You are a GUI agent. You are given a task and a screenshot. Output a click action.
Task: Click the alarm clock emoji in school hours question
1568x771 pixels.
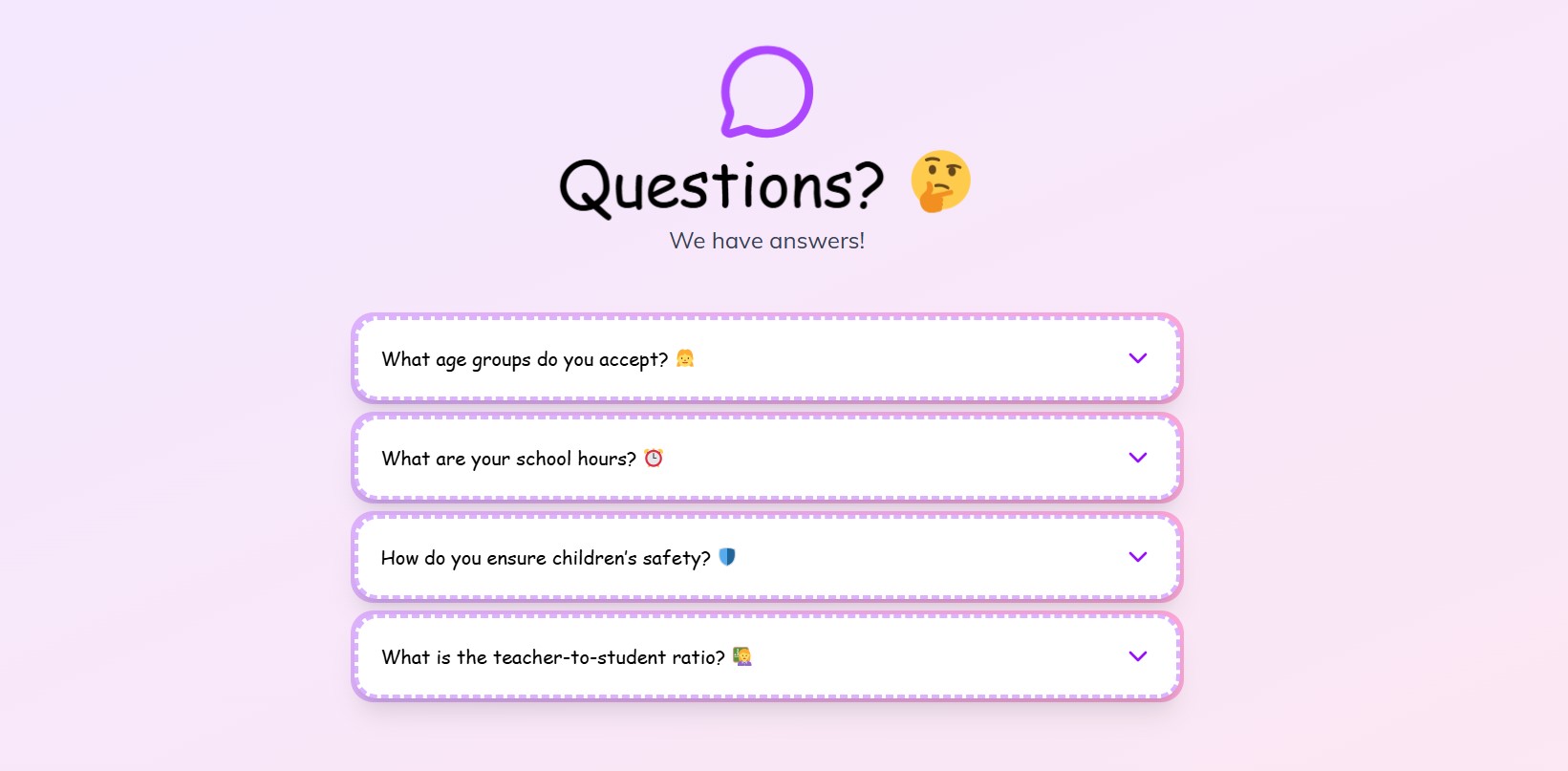pos(653,458)
